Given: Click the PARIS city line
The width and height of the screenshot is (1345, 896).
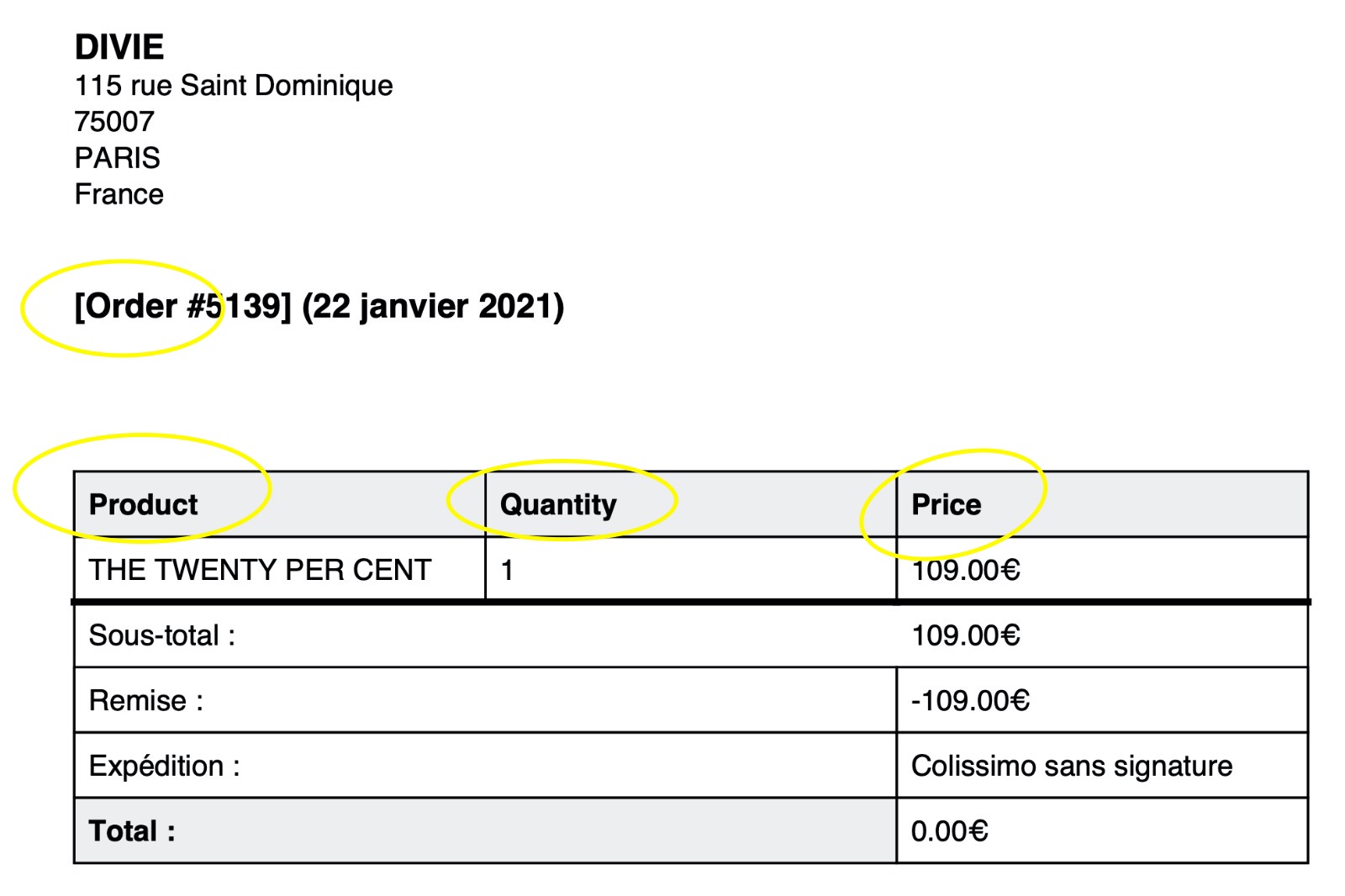Looking at the screenshot, I should (117, 158).
